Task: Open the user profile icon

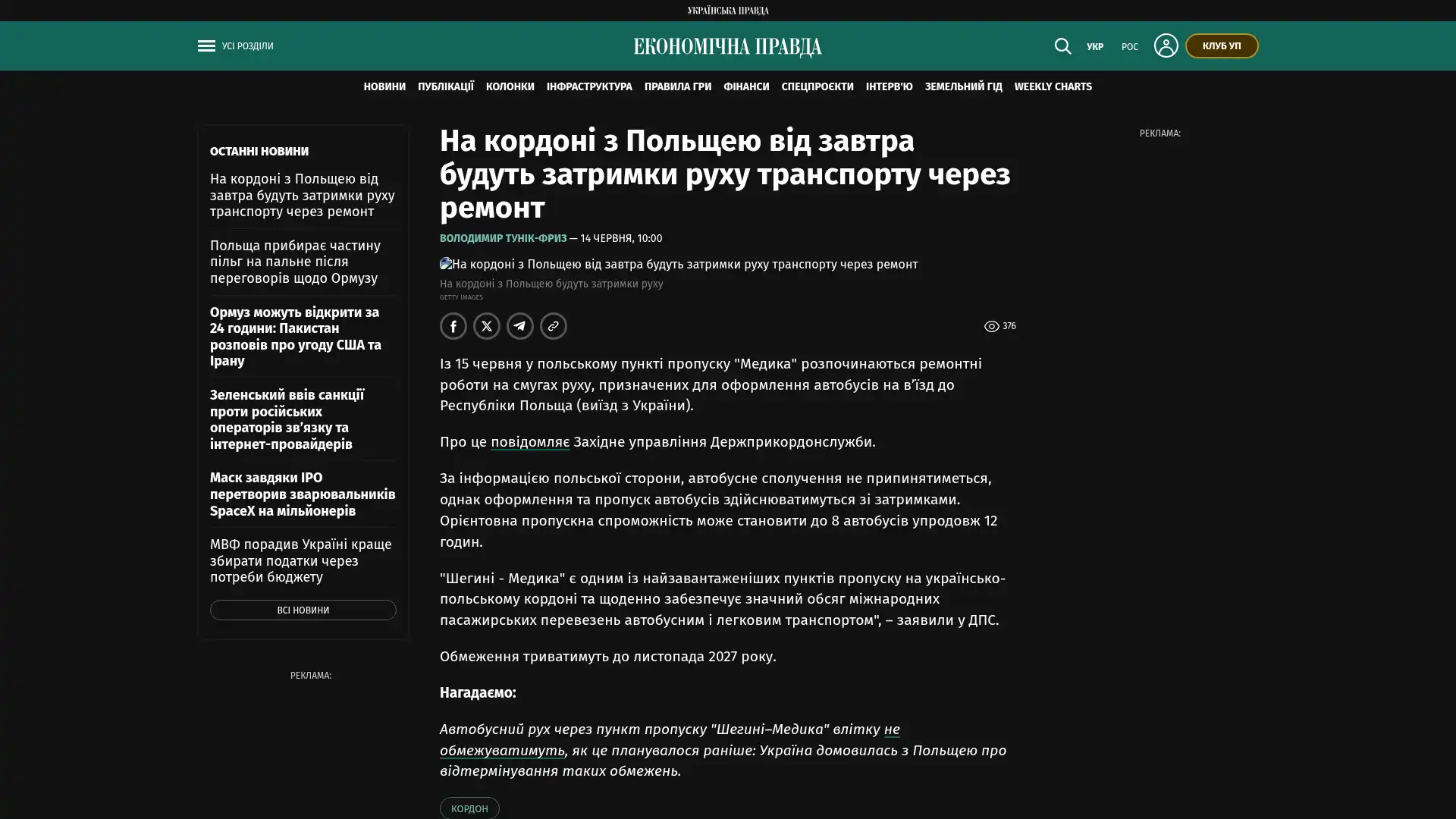Action: pyautogui.click(x=1166, y=45)
